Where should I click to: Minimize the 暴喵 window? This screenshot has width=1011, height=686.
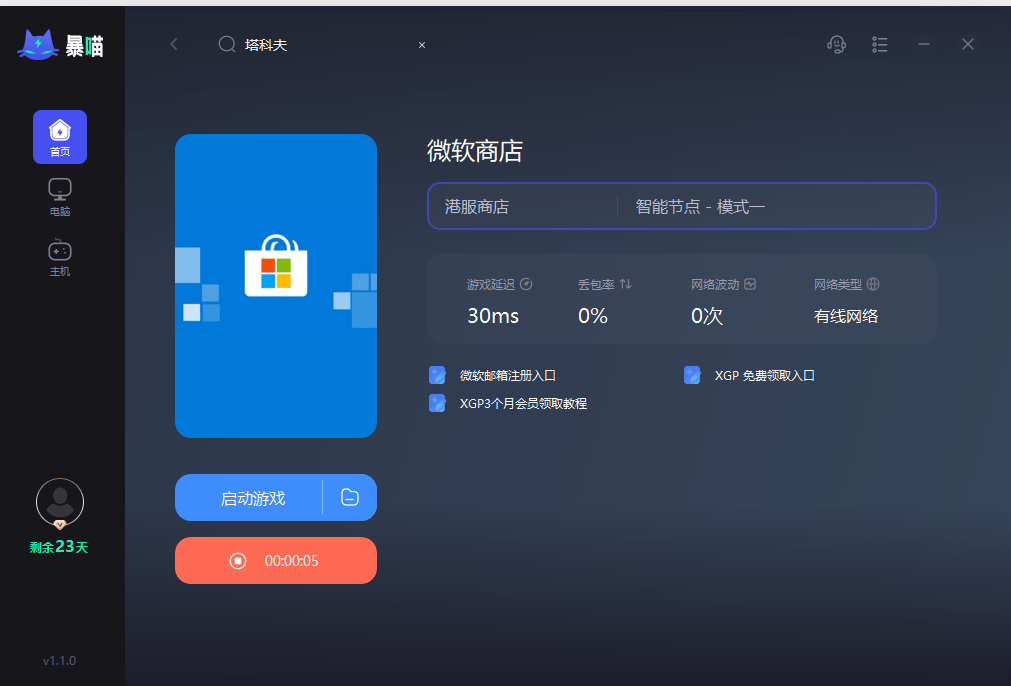pos(924,44)
